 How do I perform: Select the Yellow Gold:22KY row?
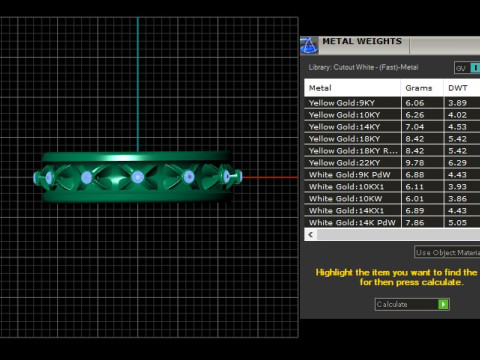(x=392, y=163)
